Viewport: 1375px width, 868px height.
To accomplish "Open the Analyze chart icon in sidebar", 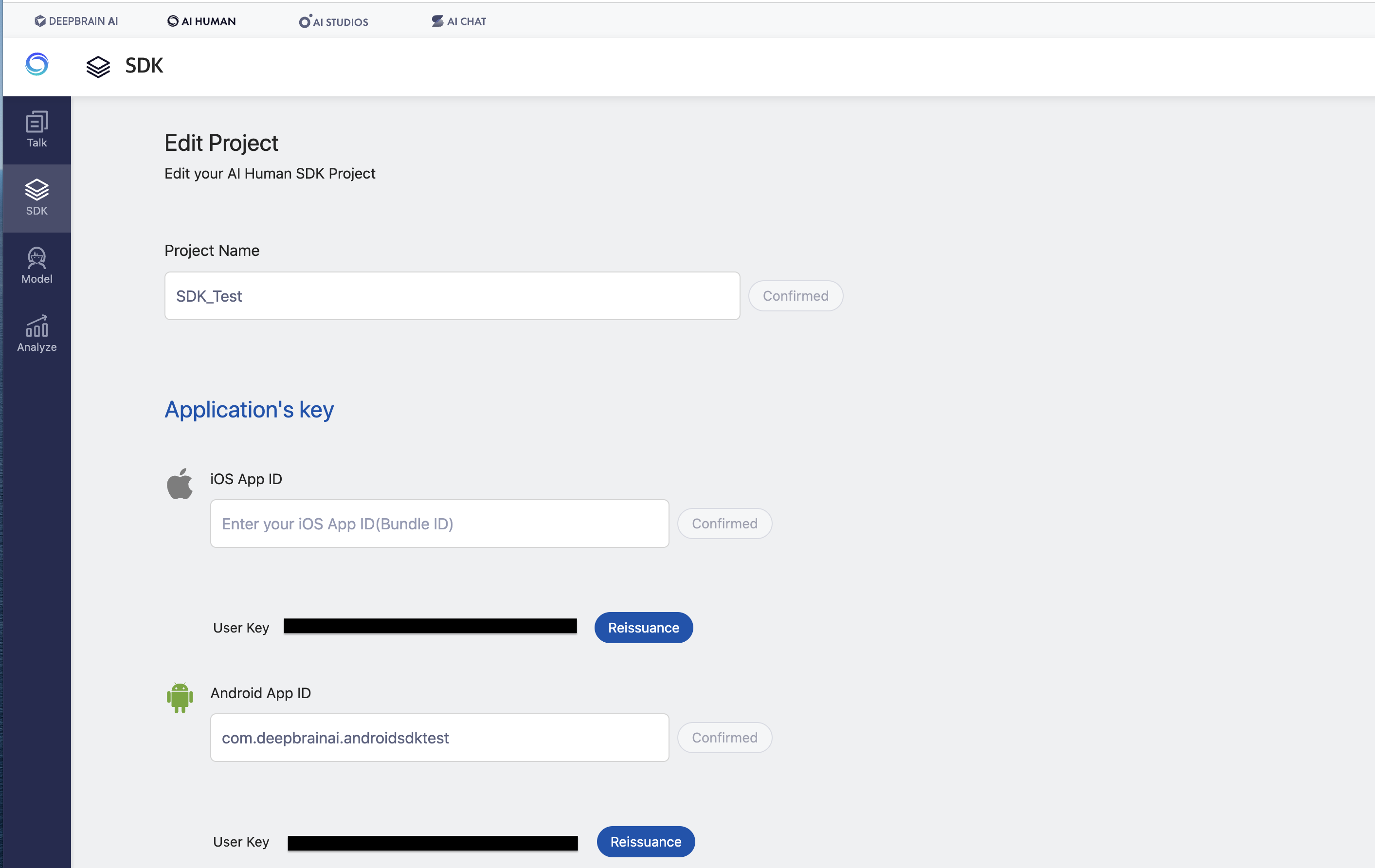I will [x=37, y=326].
